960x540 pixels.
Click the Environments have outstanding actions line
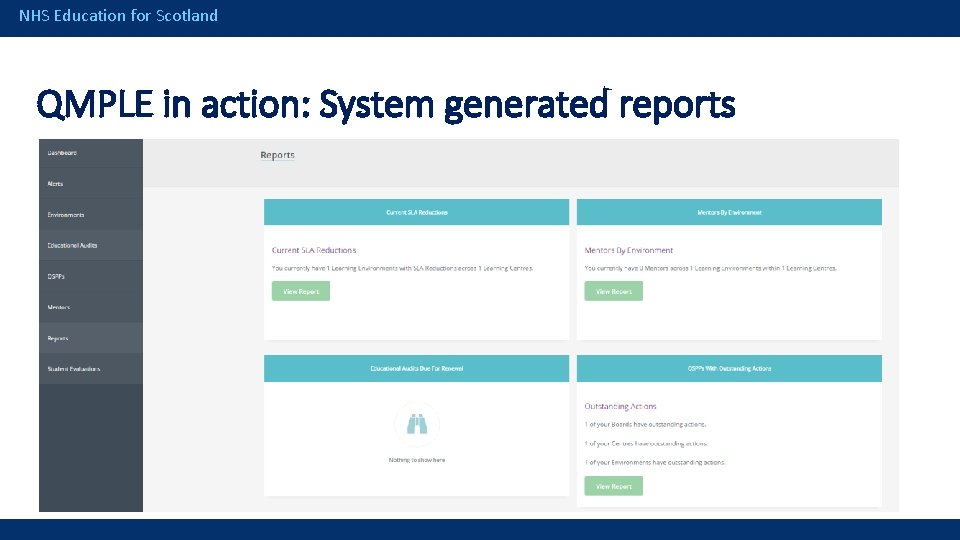655,462
